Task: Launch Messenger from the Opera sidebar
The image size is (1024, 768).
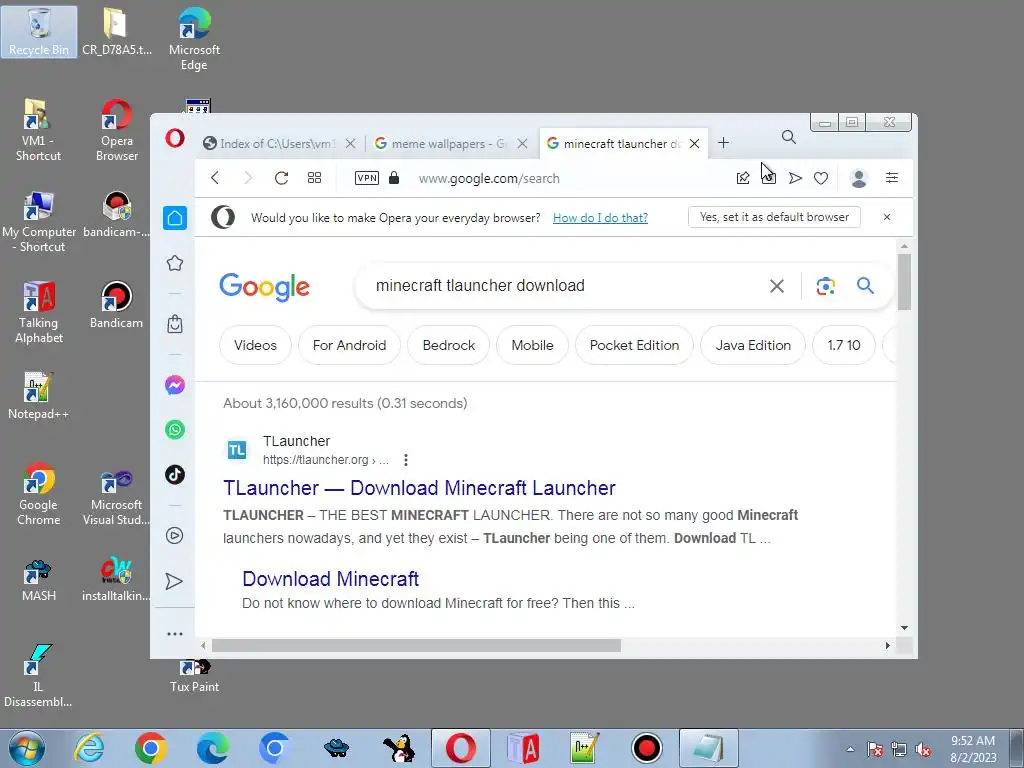Action: coord(175,385)
